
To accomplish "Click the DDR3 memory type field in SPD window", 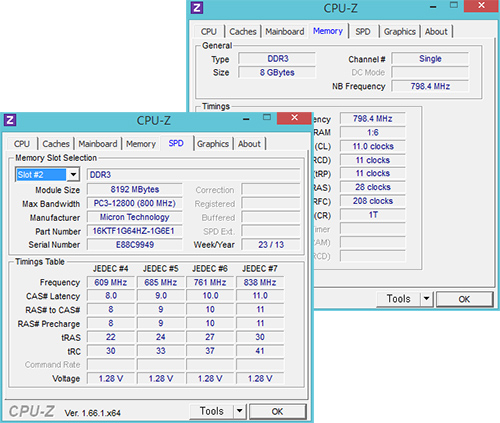I will click(193, 175).
